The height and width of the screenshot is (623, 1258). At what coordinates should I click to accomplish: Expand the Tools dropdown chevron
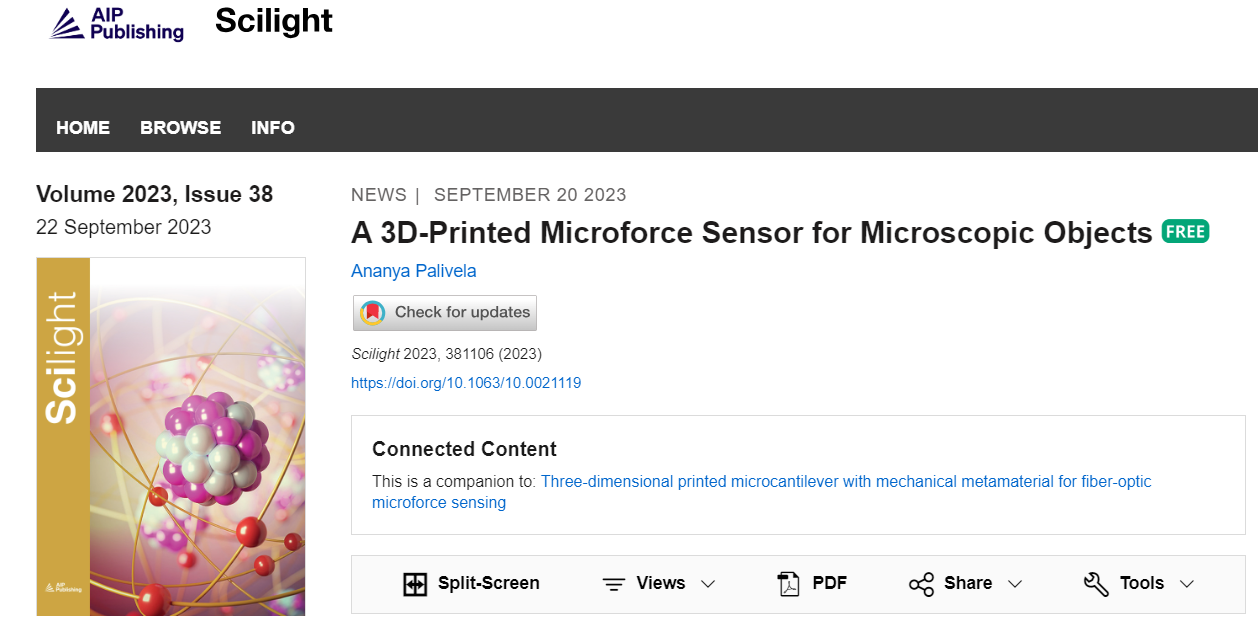[x=1187, y=584]
